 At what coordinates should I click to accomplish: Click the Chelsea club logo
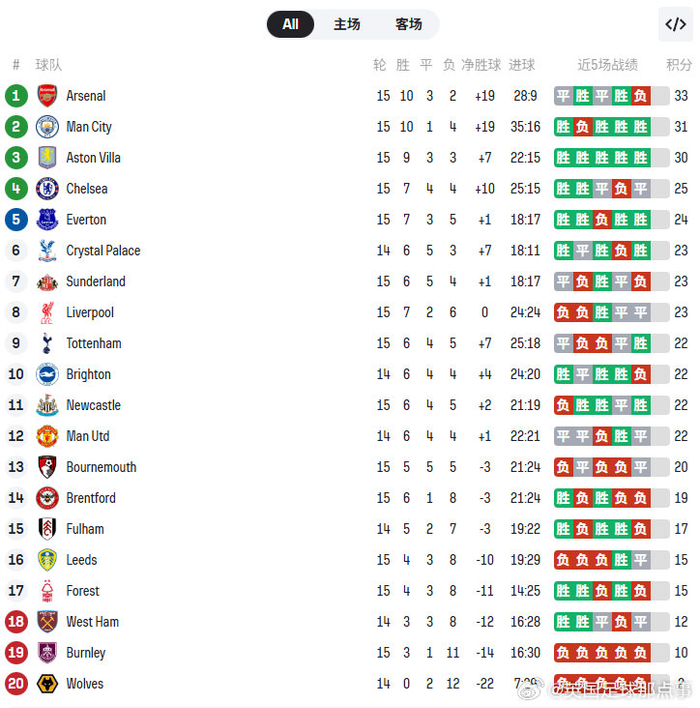point(47,189)
